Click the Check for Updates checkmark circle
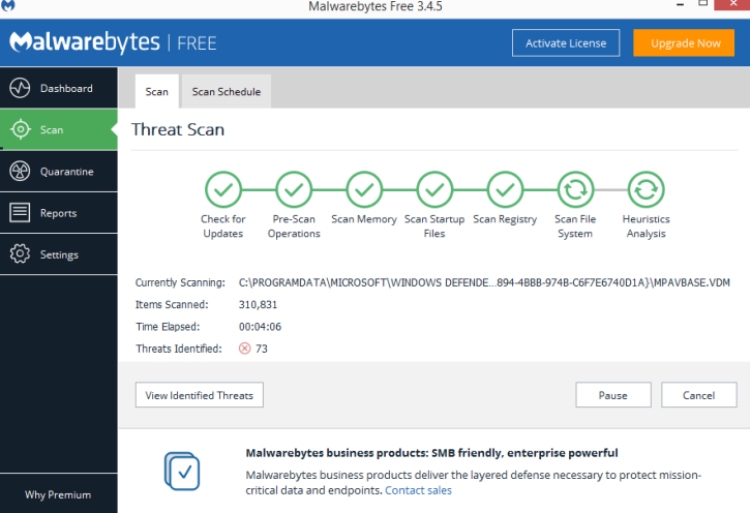 click(x=223, y=190)
